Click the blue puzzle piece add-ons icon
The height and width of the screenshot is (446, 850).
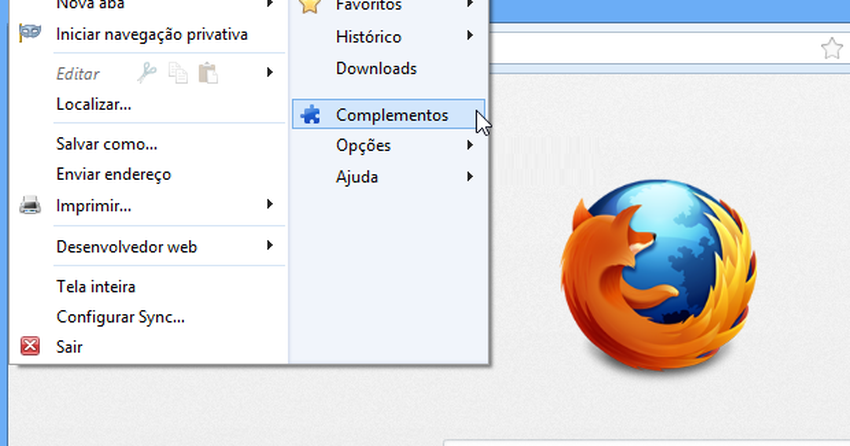pos(310,114)
